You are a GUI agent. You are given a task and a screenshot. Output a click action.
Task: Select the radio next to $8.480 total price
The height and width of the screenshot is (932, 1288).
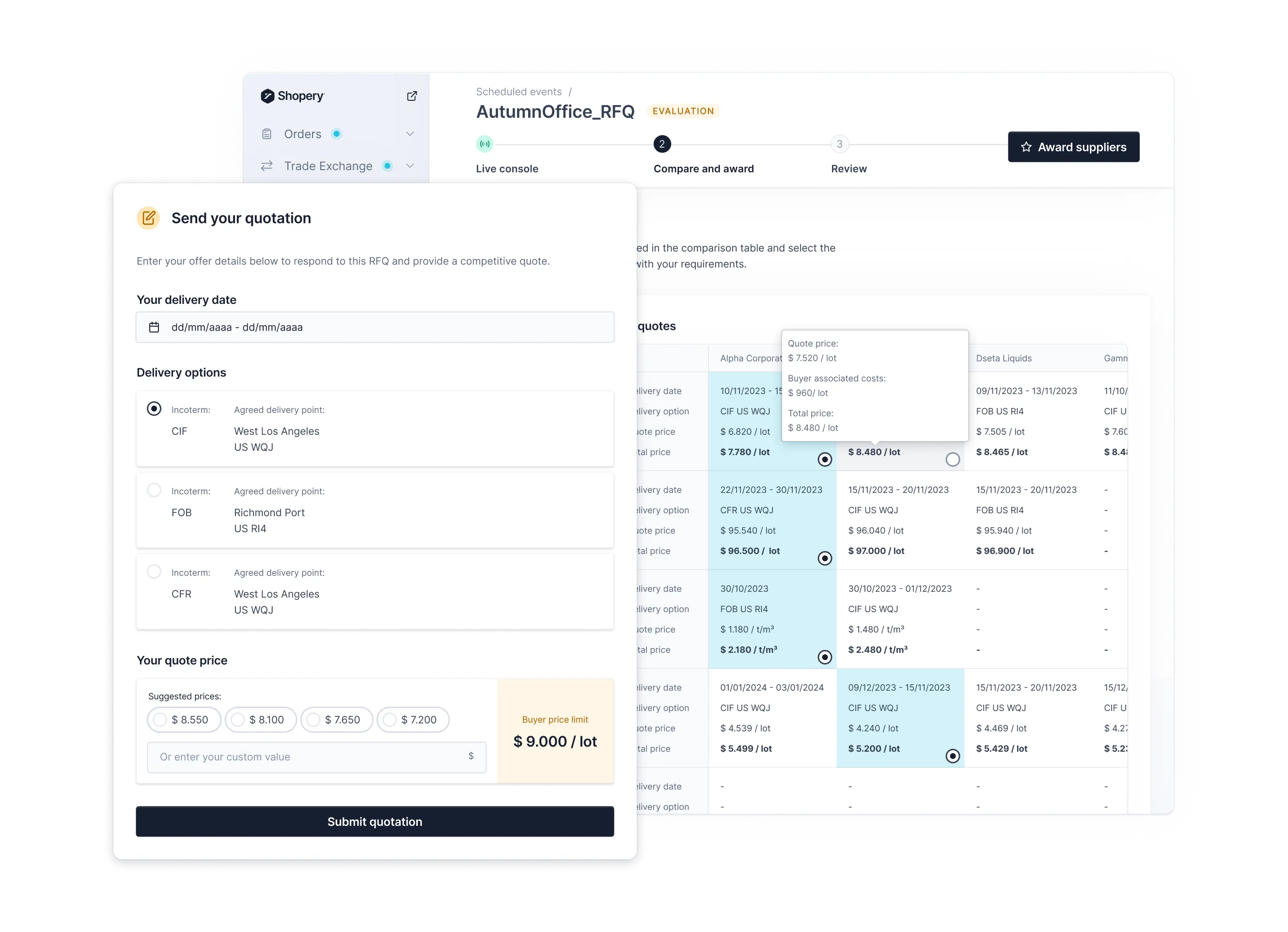(953, 459)
